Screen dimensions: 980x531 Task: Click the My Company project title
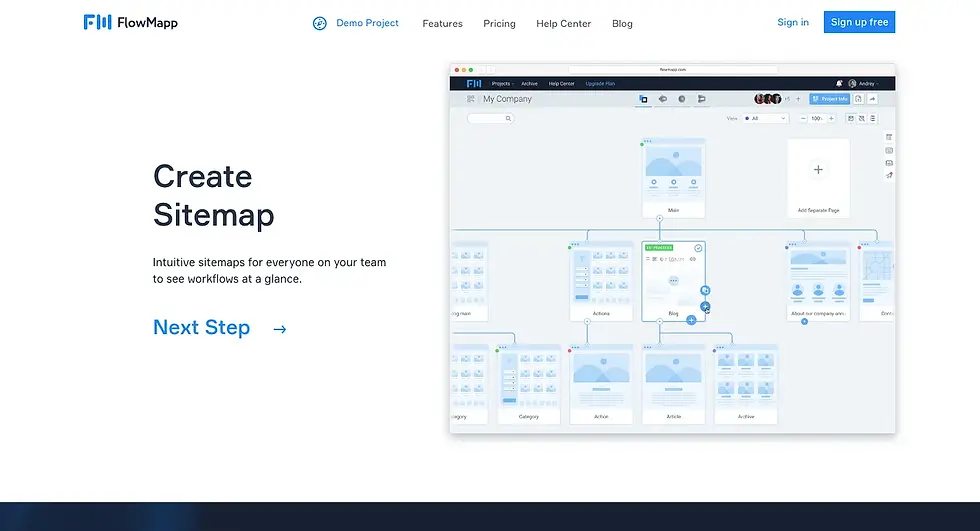(507, 99)
